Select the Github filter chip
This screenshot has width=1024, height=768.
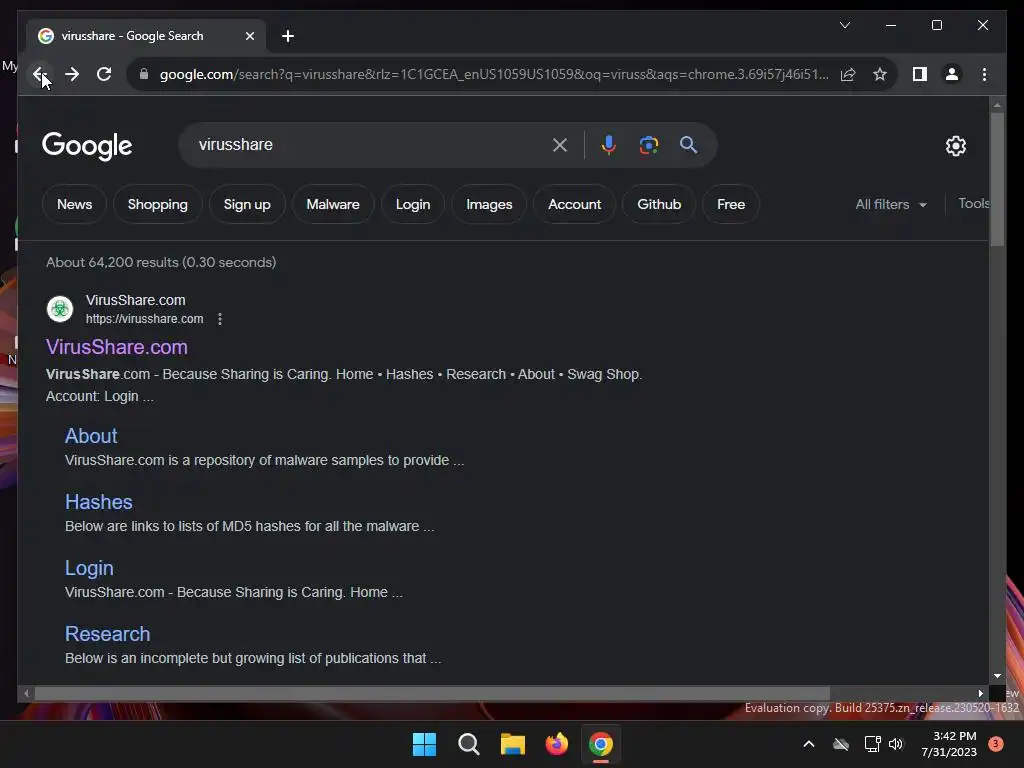click(x=659, y=204)
